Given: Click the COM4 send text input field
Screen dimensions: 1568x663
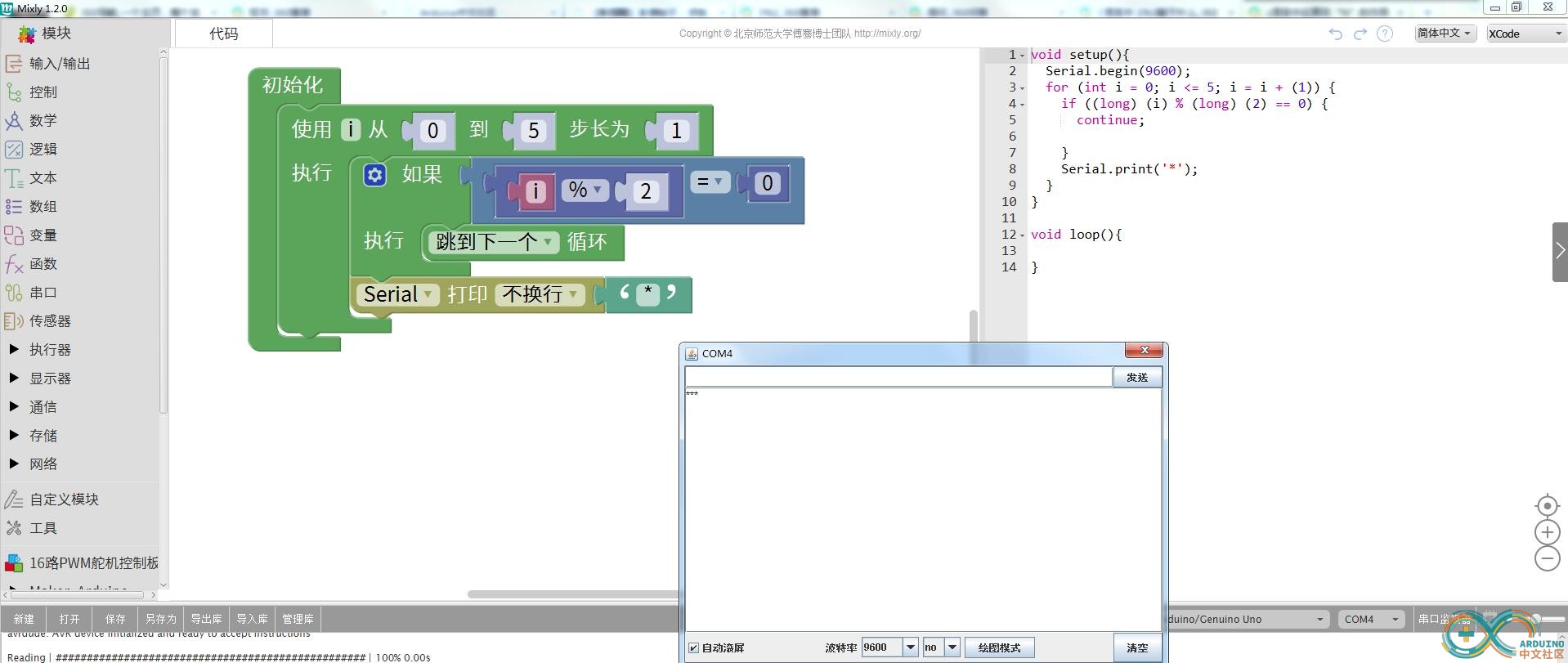Looking at the screenshot, I should (x=898, y=377).
